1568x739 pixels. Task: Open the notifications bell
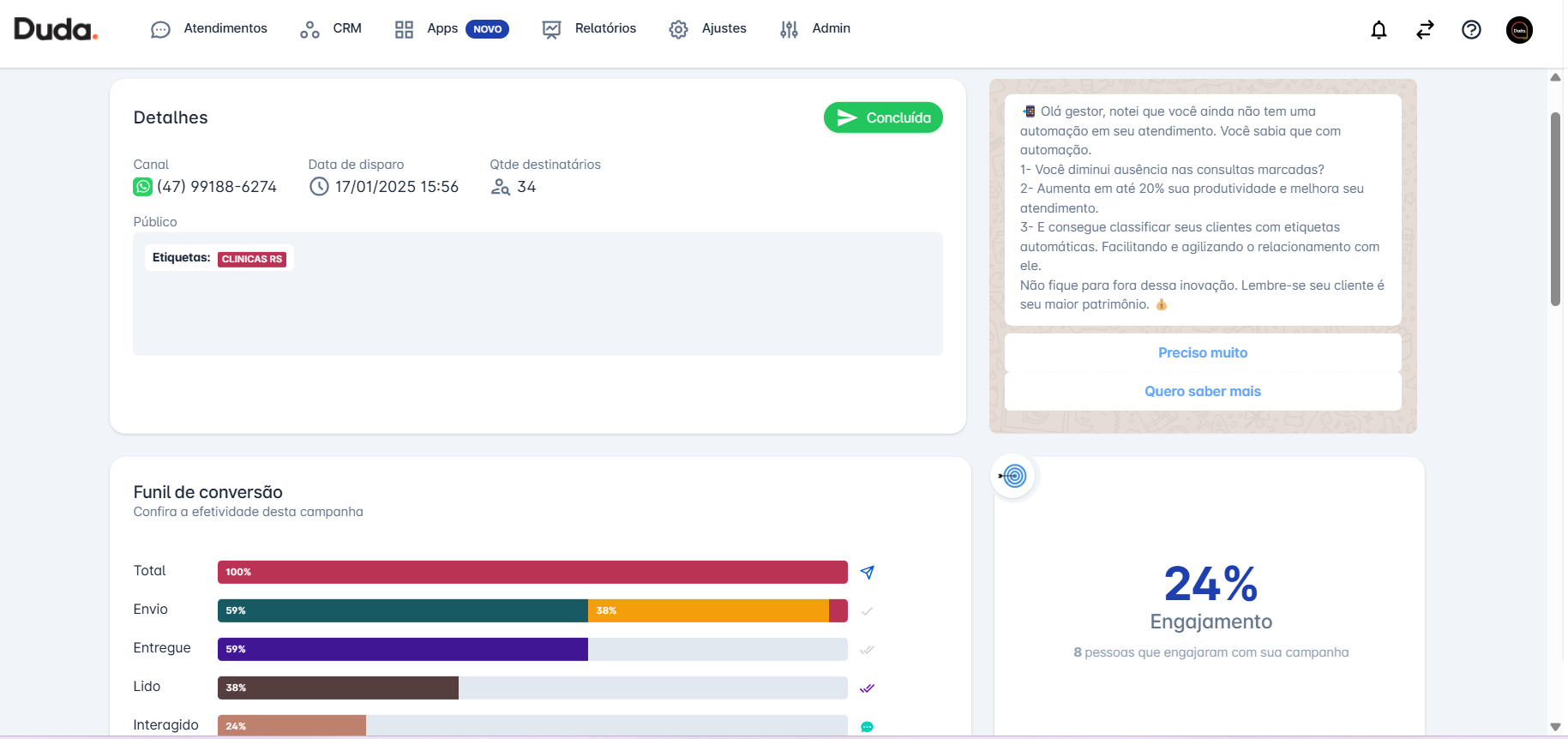pos(1379,30)
